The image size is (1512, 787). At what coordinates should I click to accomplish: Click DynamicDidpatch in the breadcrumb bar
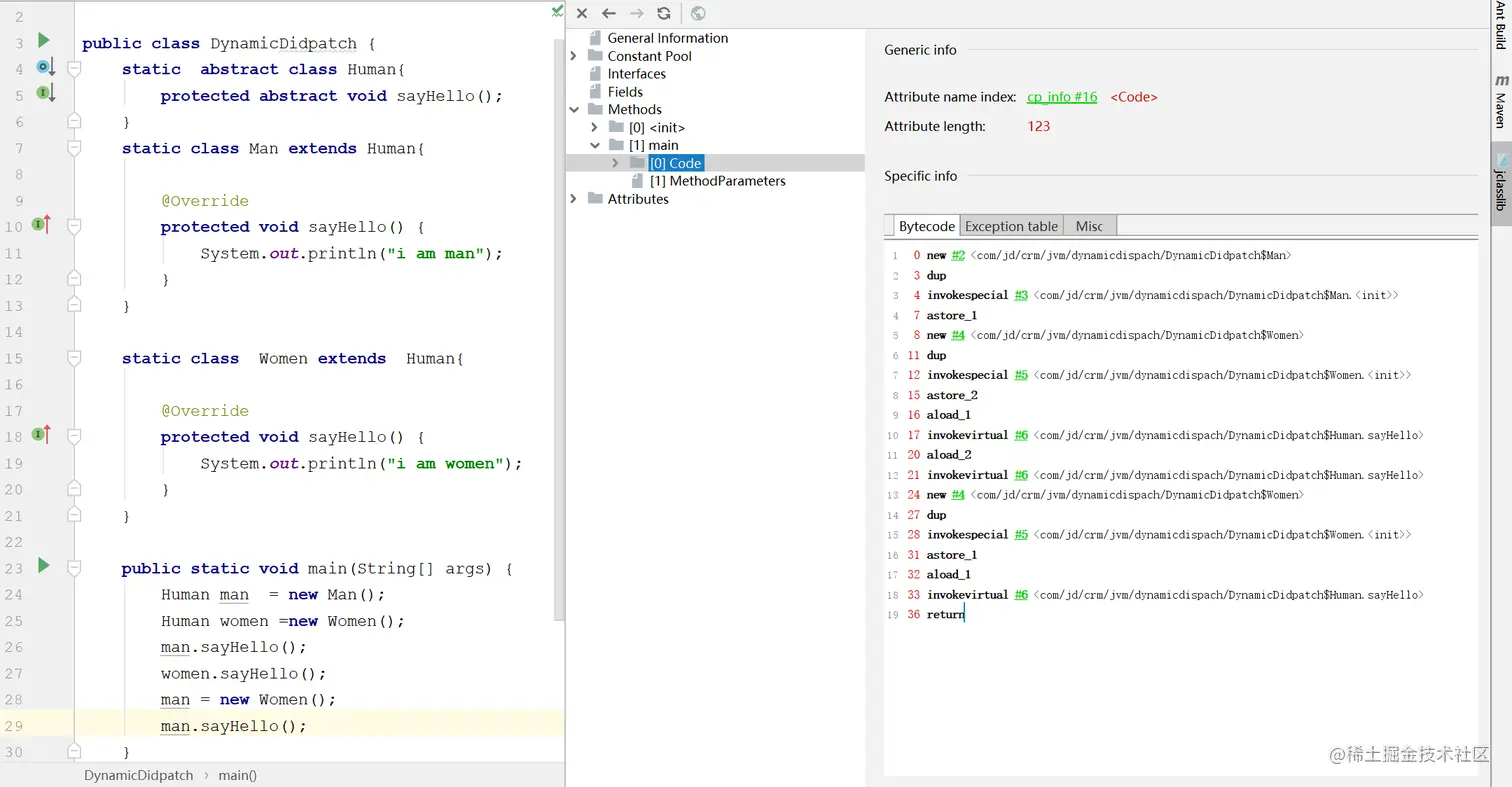point(139,775)
